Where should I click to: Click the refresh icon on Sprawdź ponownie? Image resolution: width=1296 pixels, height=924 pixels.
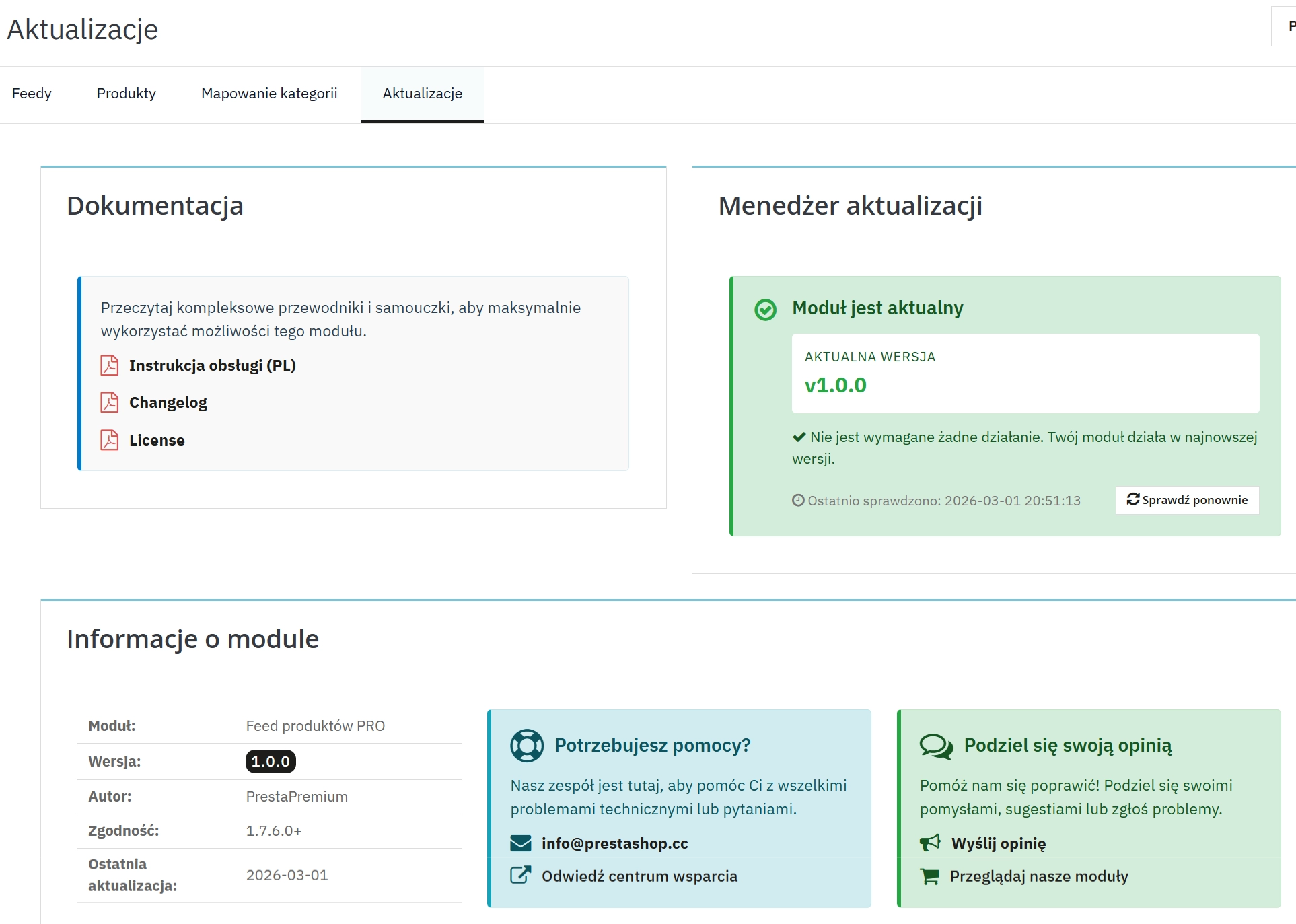coord(1132,499)
